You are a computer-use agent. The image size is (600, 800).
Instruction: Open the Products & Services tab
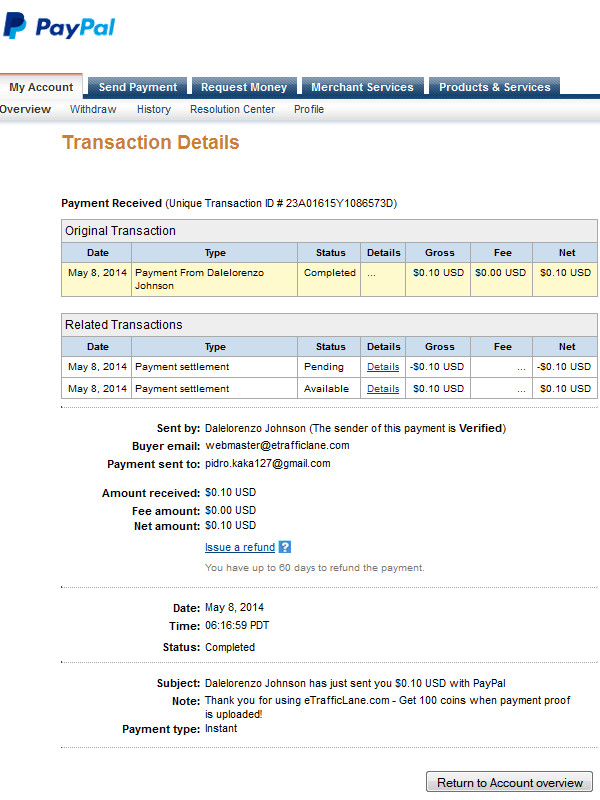tap(494, 87)
